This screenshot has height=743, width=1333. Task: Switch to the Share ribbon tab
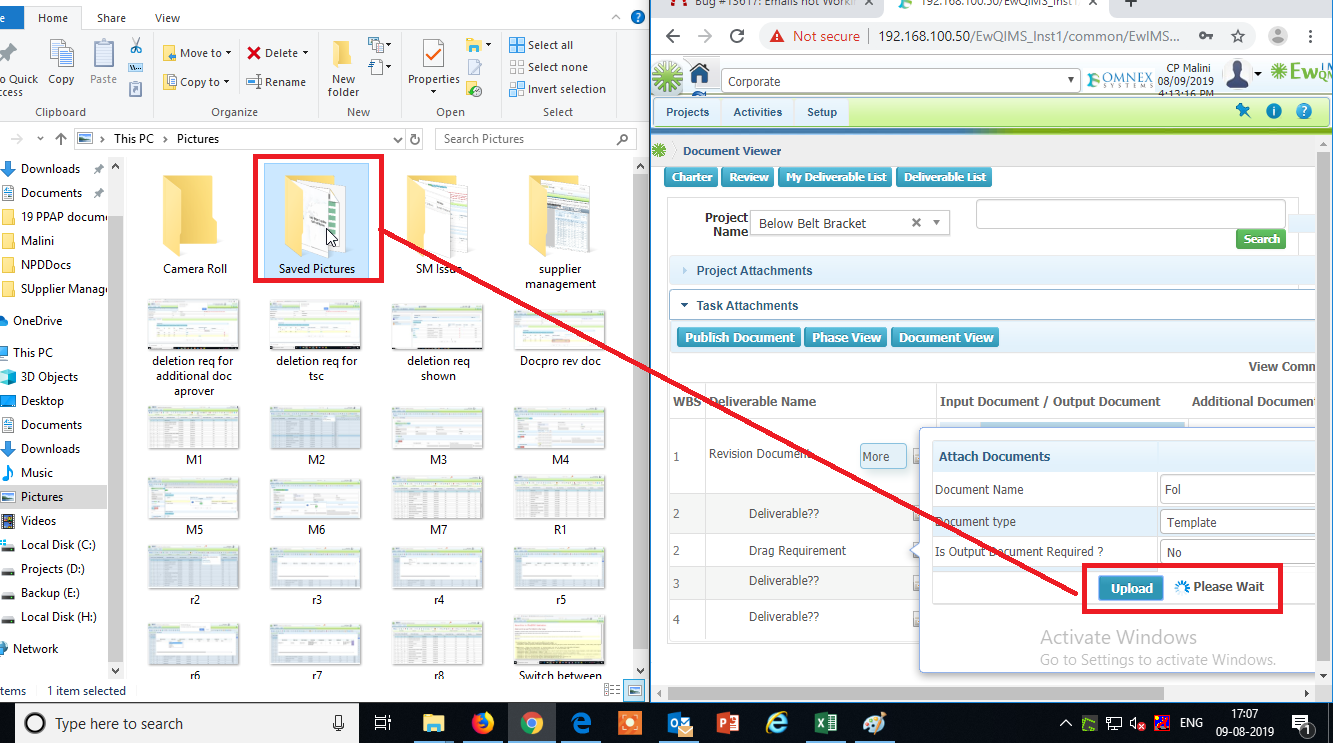111,18
